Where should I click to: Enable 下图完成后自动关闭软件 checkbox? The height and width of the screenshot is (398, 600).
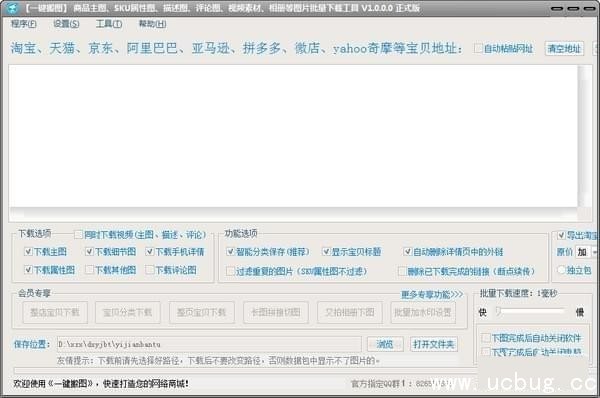coord(486,338)
